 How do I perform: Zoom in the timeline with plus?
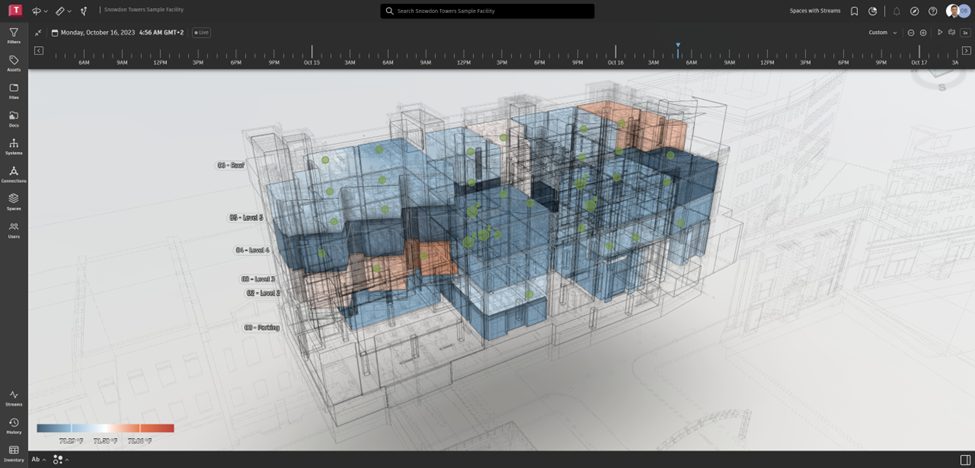923,32
